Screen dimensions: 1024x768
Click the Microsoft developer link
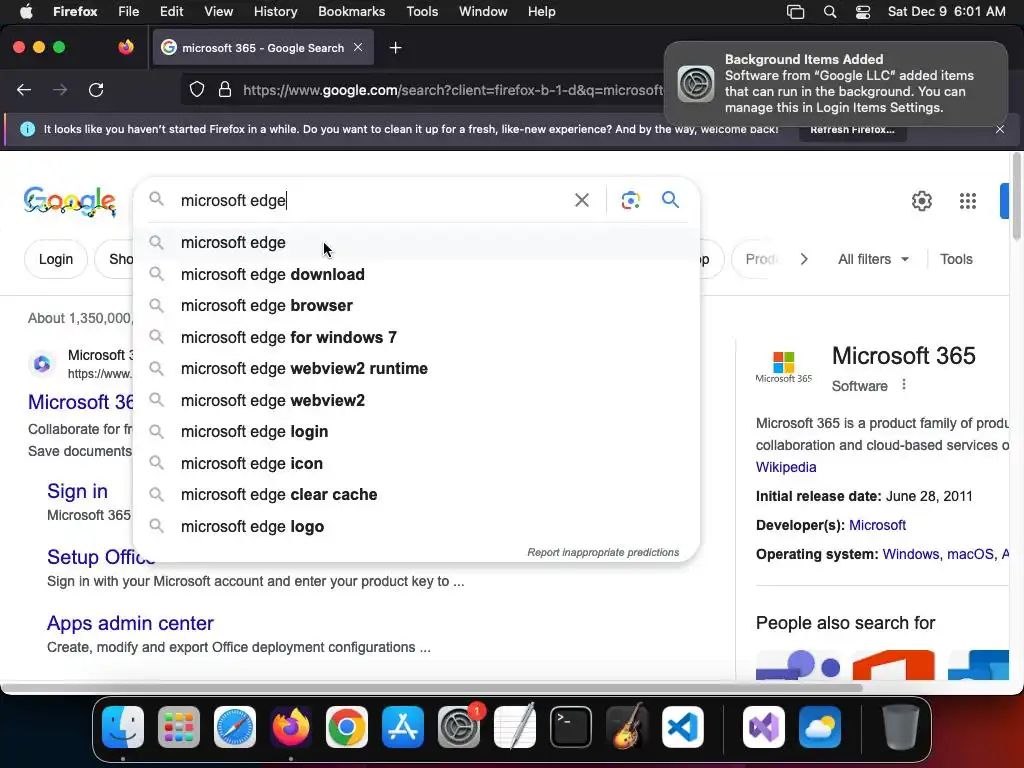coord(877,525)
